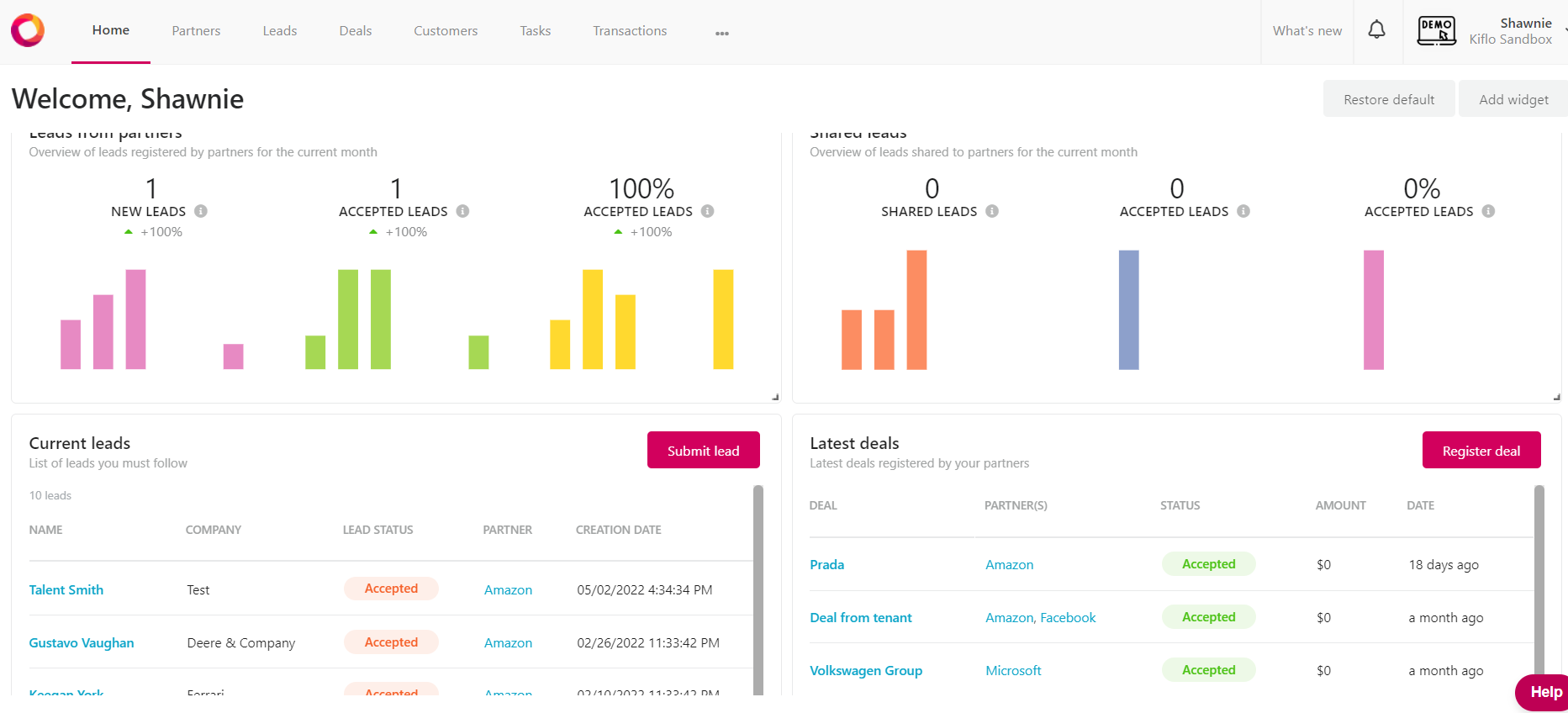Click info icon beside 0% ACCEPTED LEADS
Viewport: 1568px width, 713px height.
click(x=1488, y=211)
